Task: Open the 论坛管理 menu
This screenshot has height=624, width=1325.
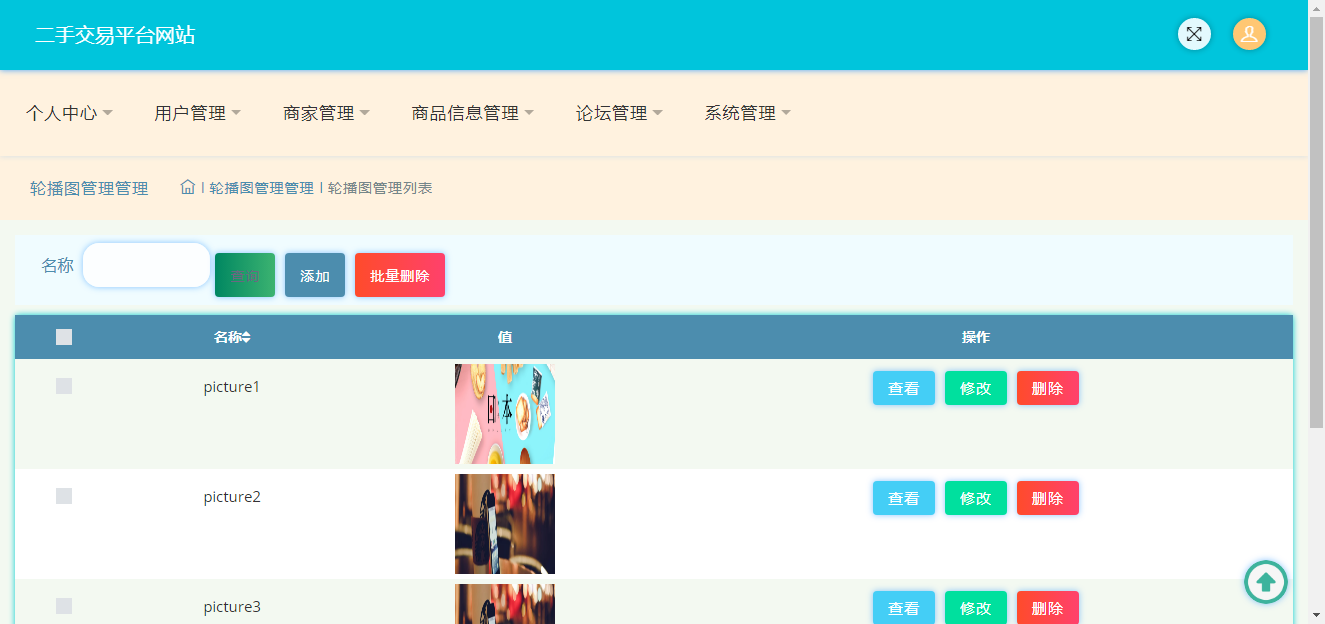Action: pyautogui.click(x=619, y=113)
